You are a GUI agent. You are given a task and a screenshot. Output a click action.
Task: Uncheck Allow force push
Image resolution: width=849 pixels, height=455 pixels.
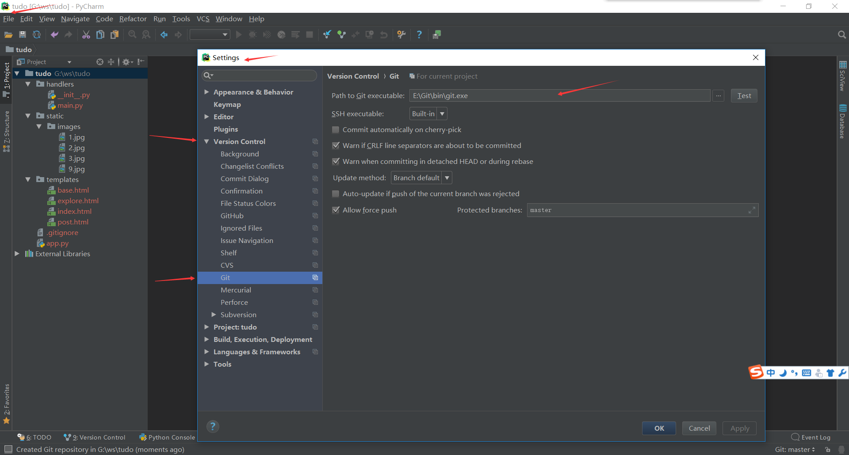coord(336,210)
